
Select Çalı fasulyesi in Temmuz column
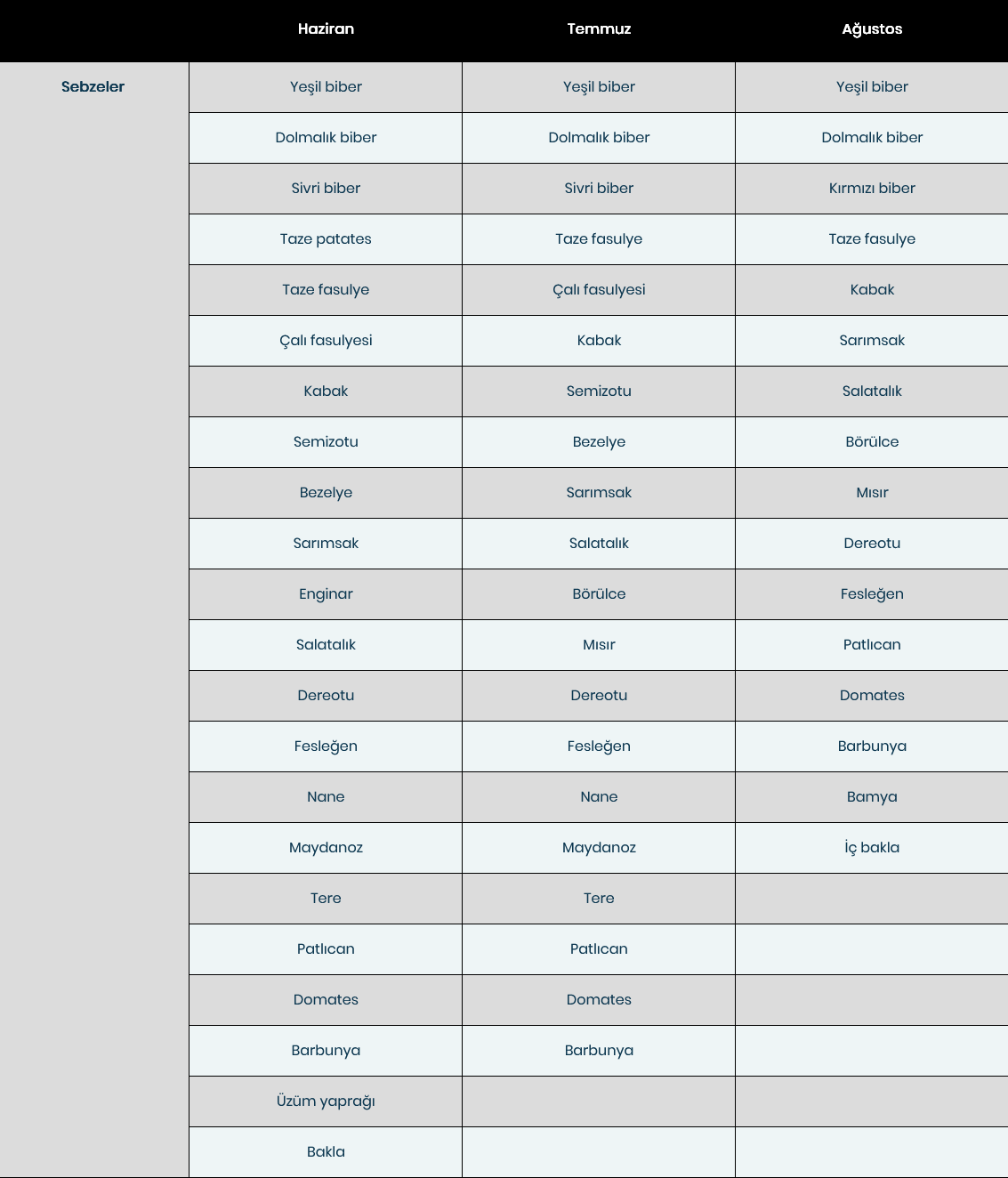click(x=599, y=290)
